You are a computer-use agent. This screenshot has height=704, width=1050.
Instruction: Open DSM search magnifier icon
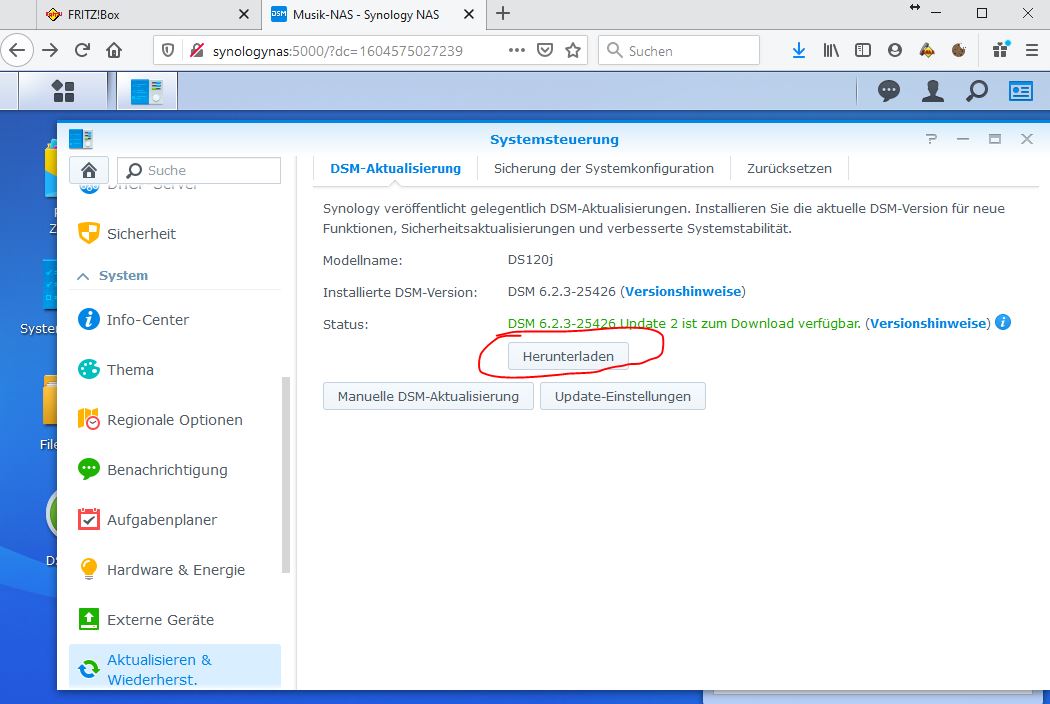point(976,91)
